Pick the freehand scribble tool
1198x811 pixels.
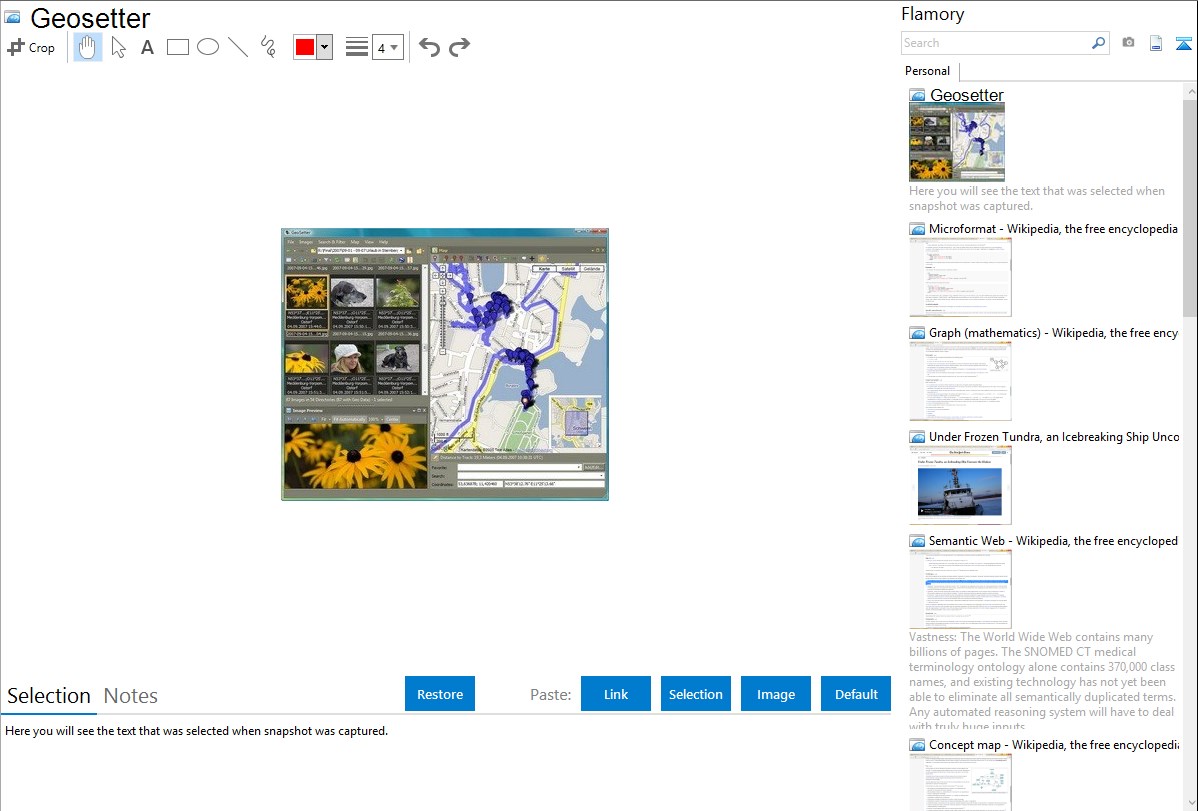pos(268,47)
